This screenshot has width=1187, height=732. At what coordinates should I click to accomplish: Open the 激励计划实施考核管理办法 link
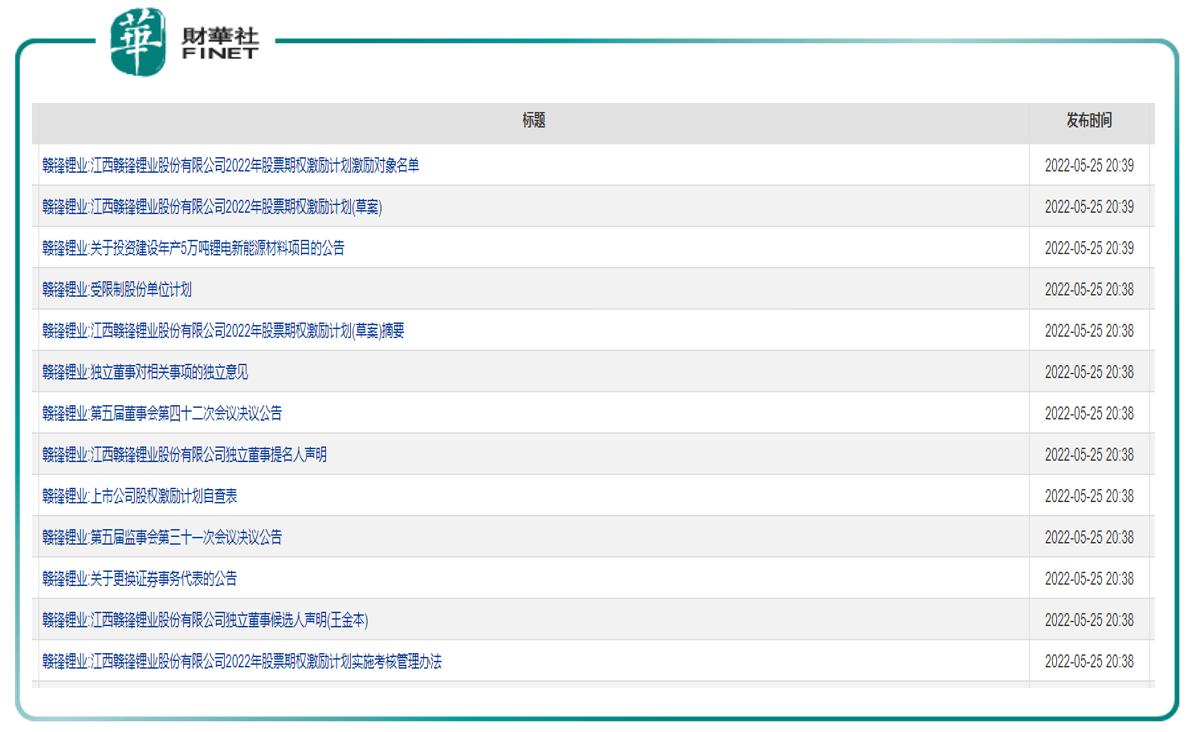(x=242, y=662)
